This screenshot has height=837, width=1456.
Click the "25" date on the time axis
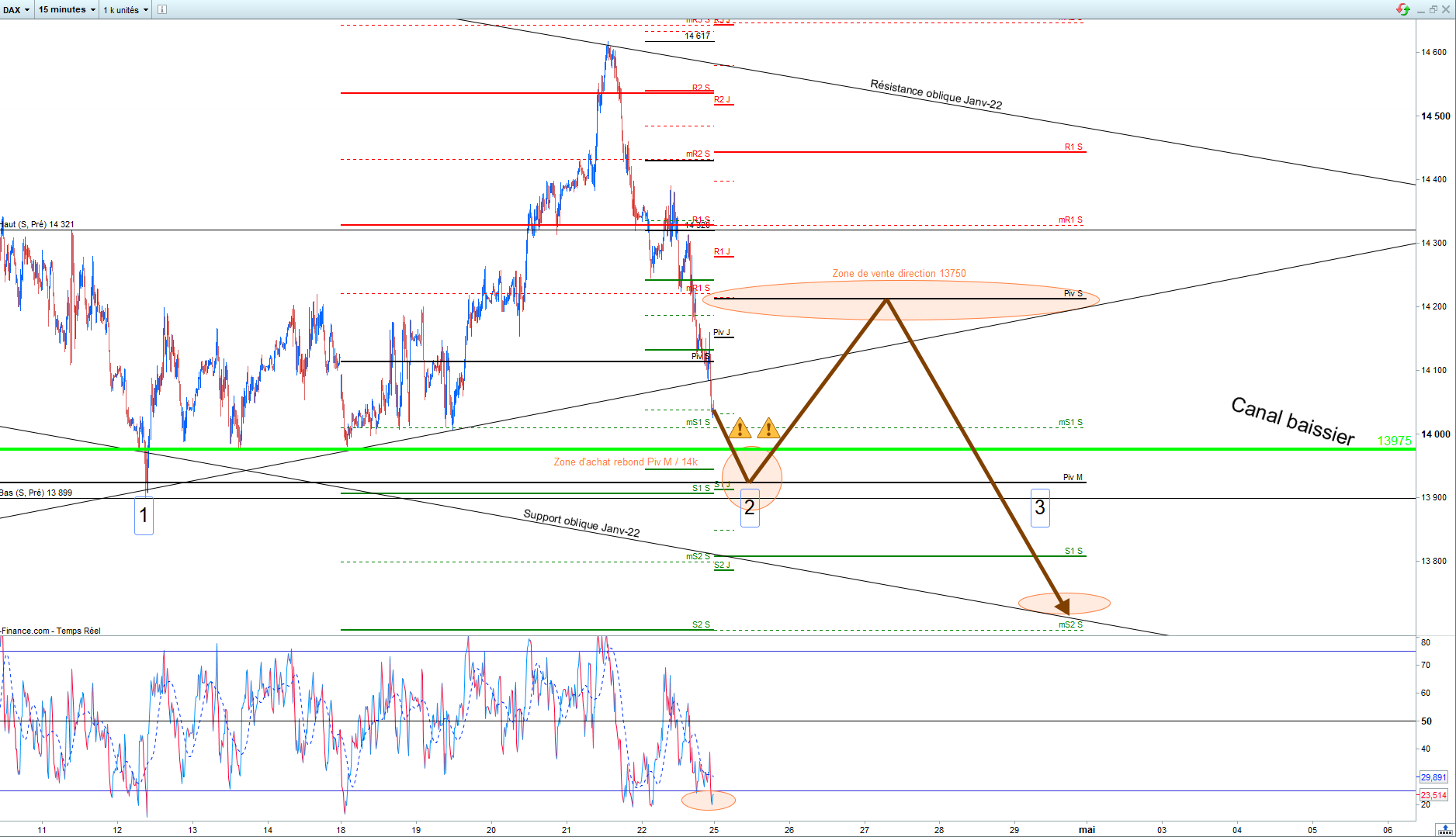point(714,829)
